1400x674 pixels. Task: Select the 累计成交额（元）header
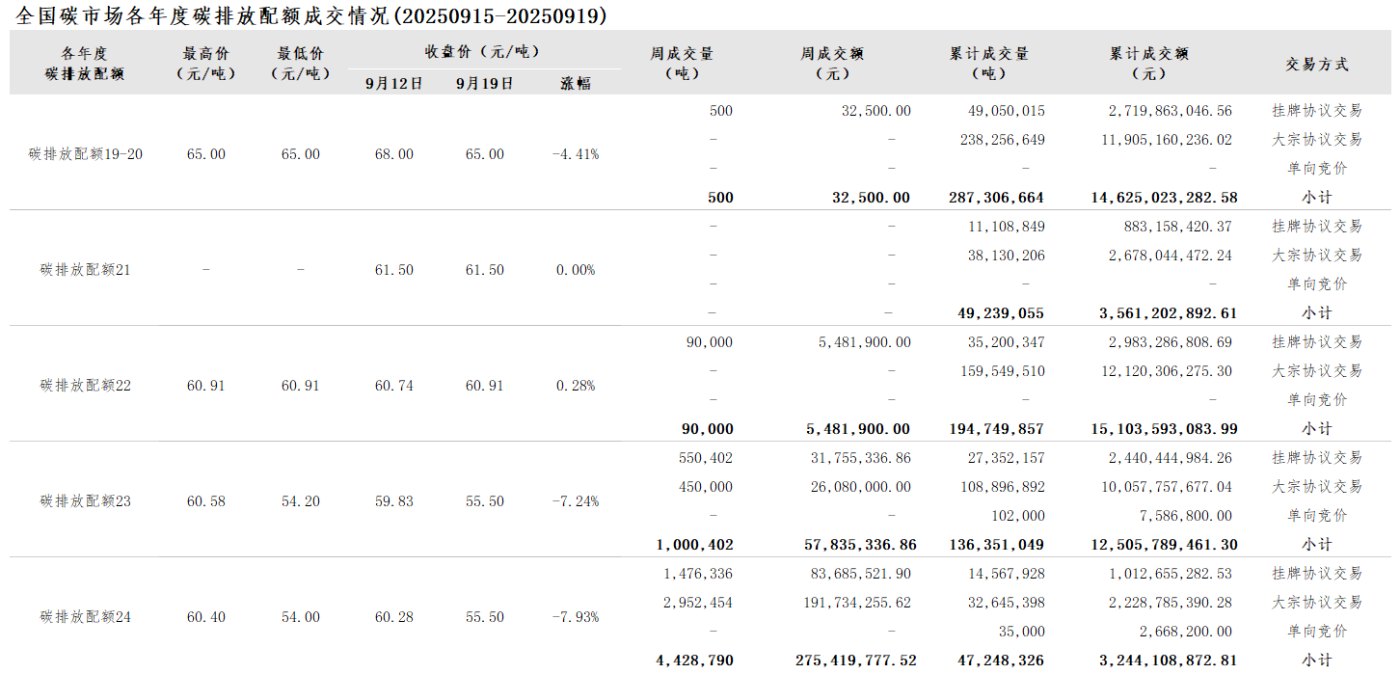click(x=1149, y=63)
